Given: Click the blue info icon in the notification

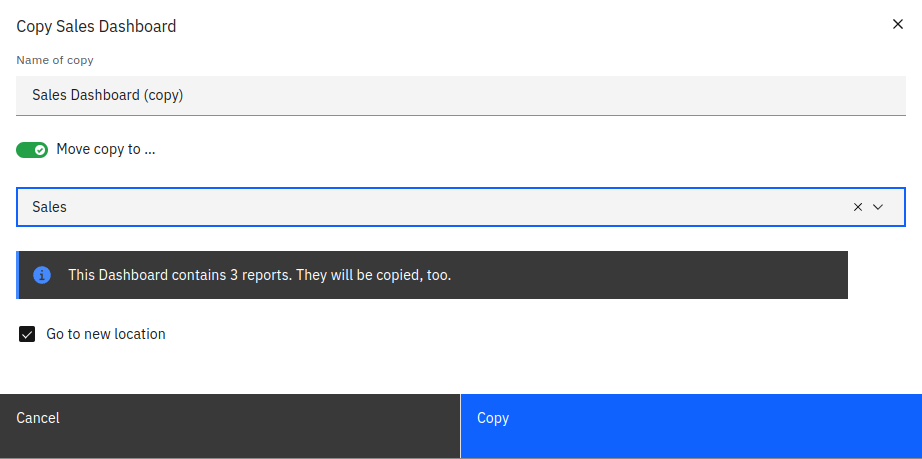Looking at the screenshot, I should (42, 275).
